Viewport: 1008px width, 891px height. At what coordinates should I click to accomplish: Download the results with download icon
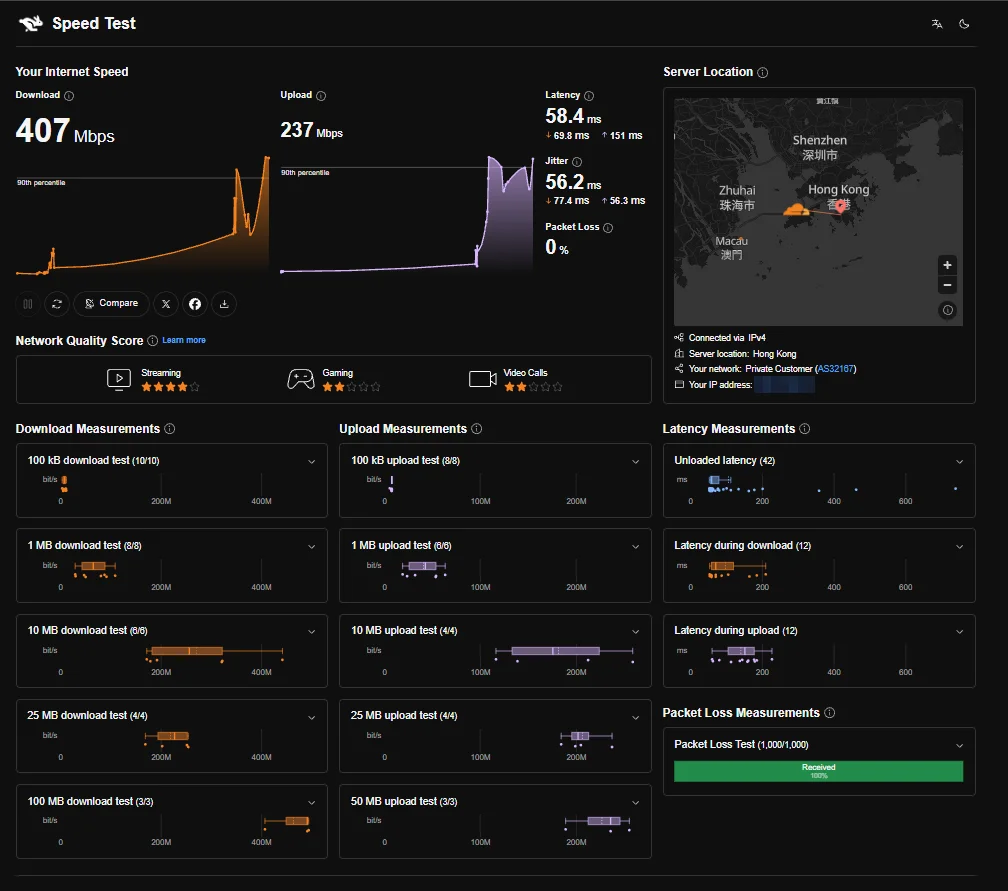224,303
